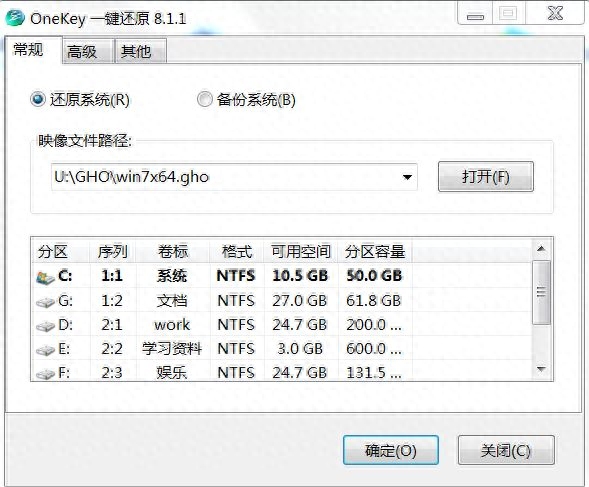
Task: Click the 分区容量 column header
Action: [375, 251]
